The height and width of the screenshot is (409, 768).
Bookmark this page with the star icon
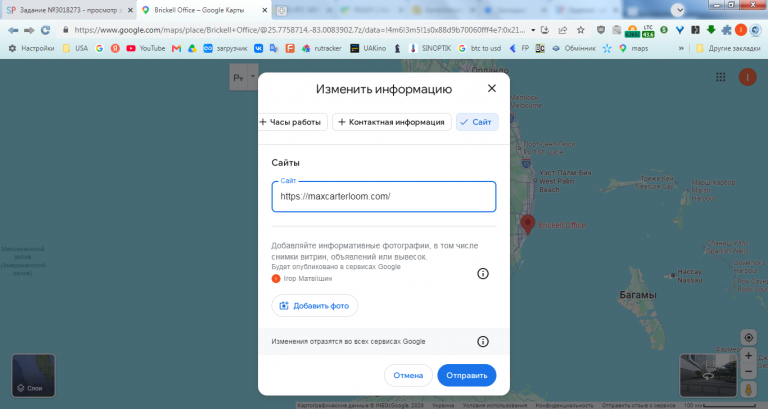pyautogui.click(x=580, y=30)
